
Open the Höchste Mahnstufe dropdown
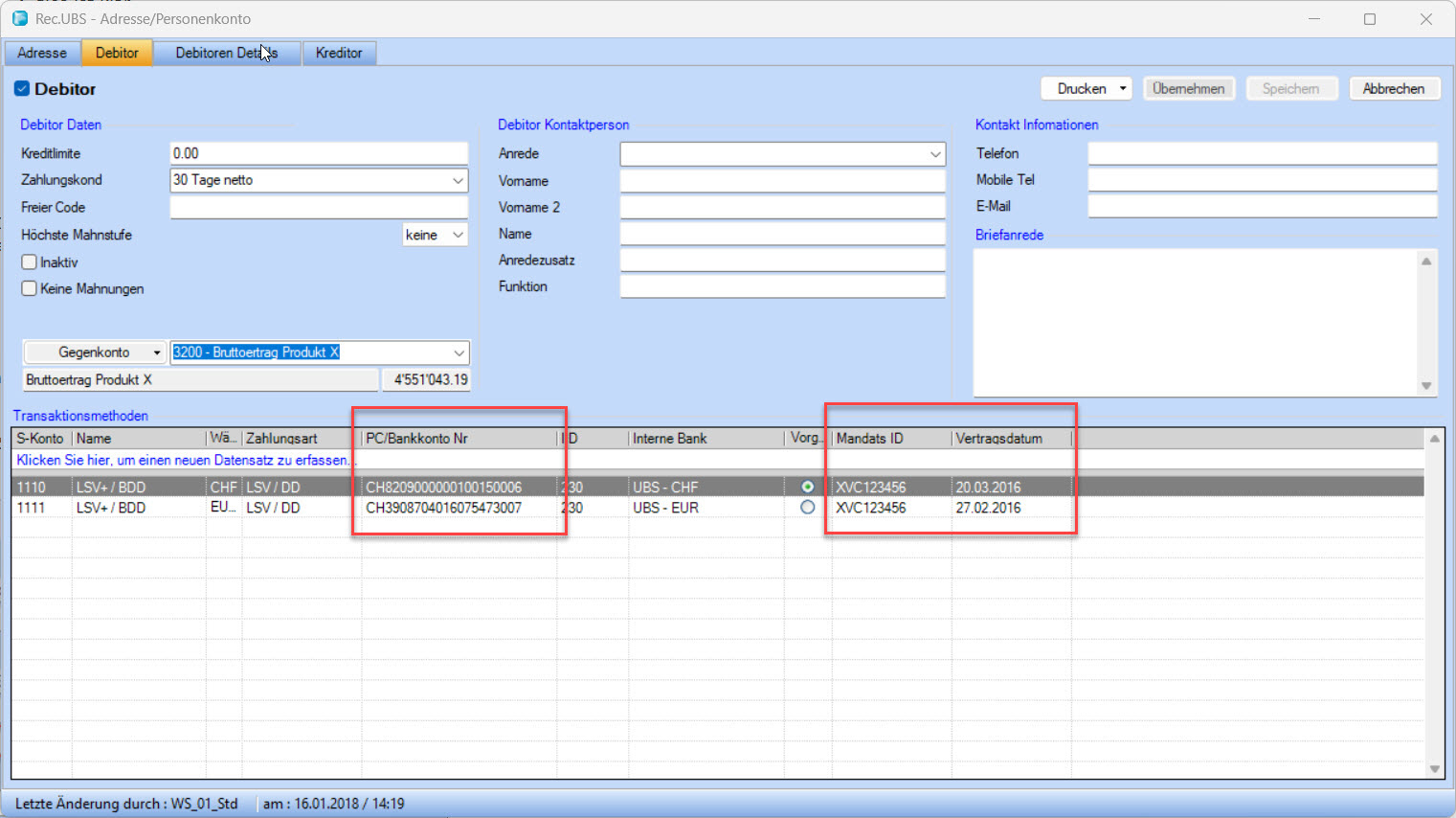click(x=458, y=235)
